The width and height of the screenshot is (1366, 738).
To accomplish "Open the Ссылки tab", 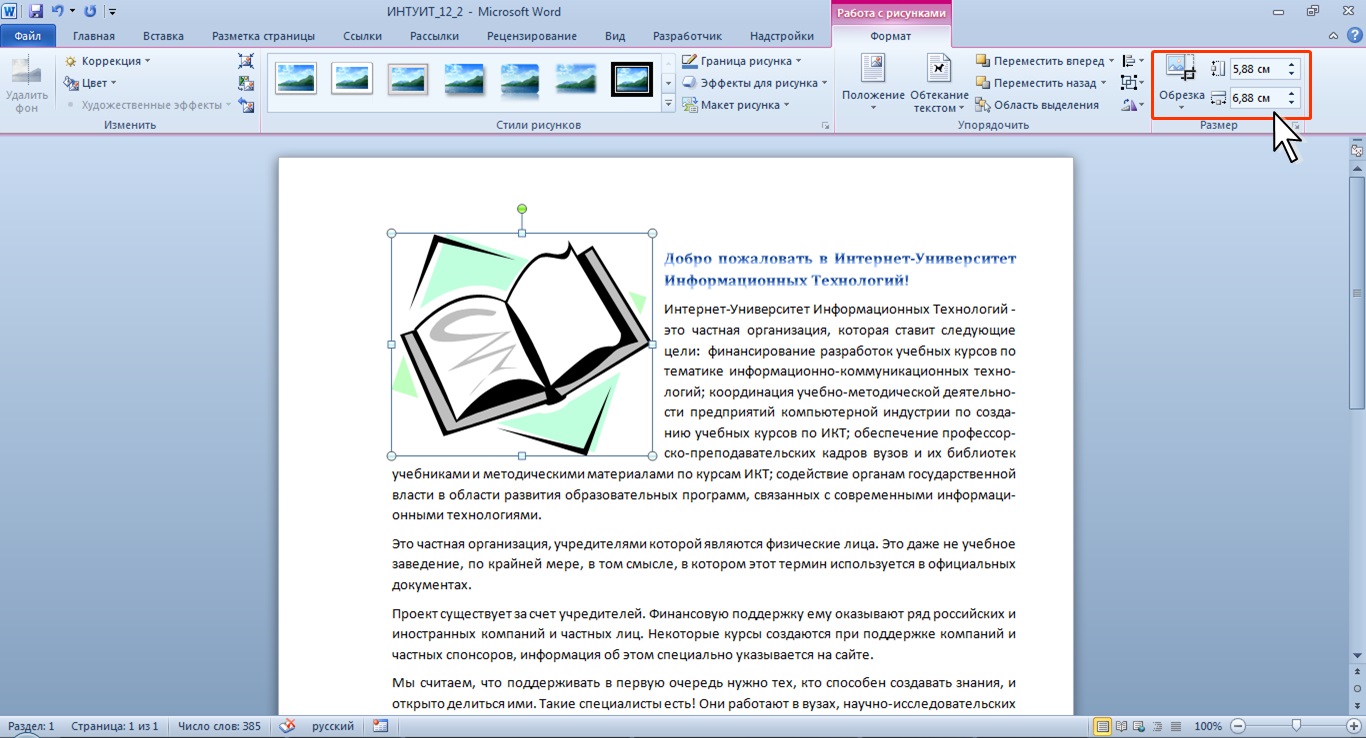I will 362,36.
